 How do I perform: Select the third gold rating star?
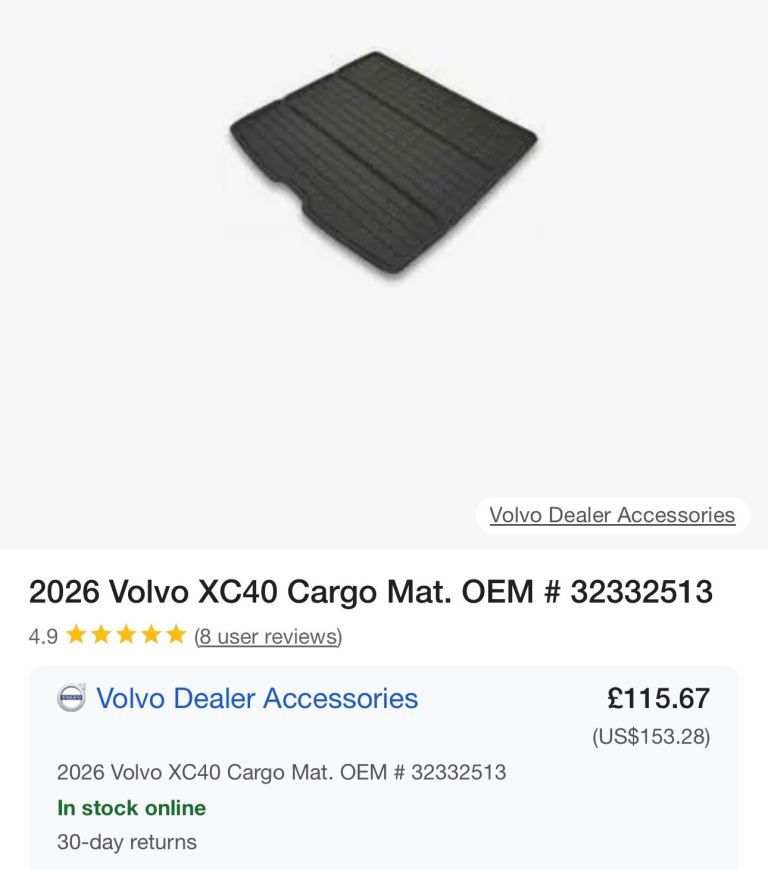pos(126,634)
